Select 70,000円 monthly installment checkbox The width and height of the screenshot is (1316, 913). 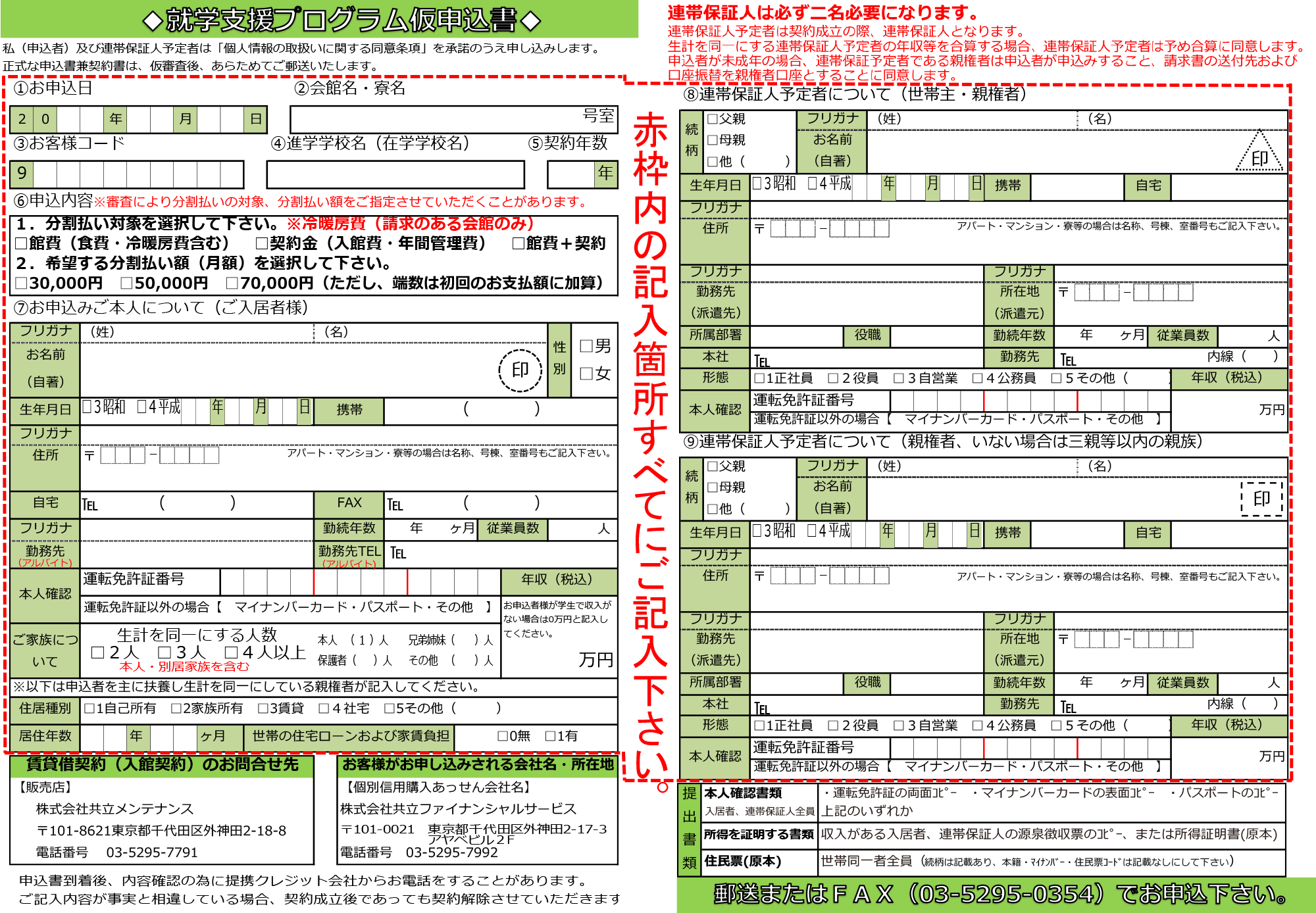[232, 283]
